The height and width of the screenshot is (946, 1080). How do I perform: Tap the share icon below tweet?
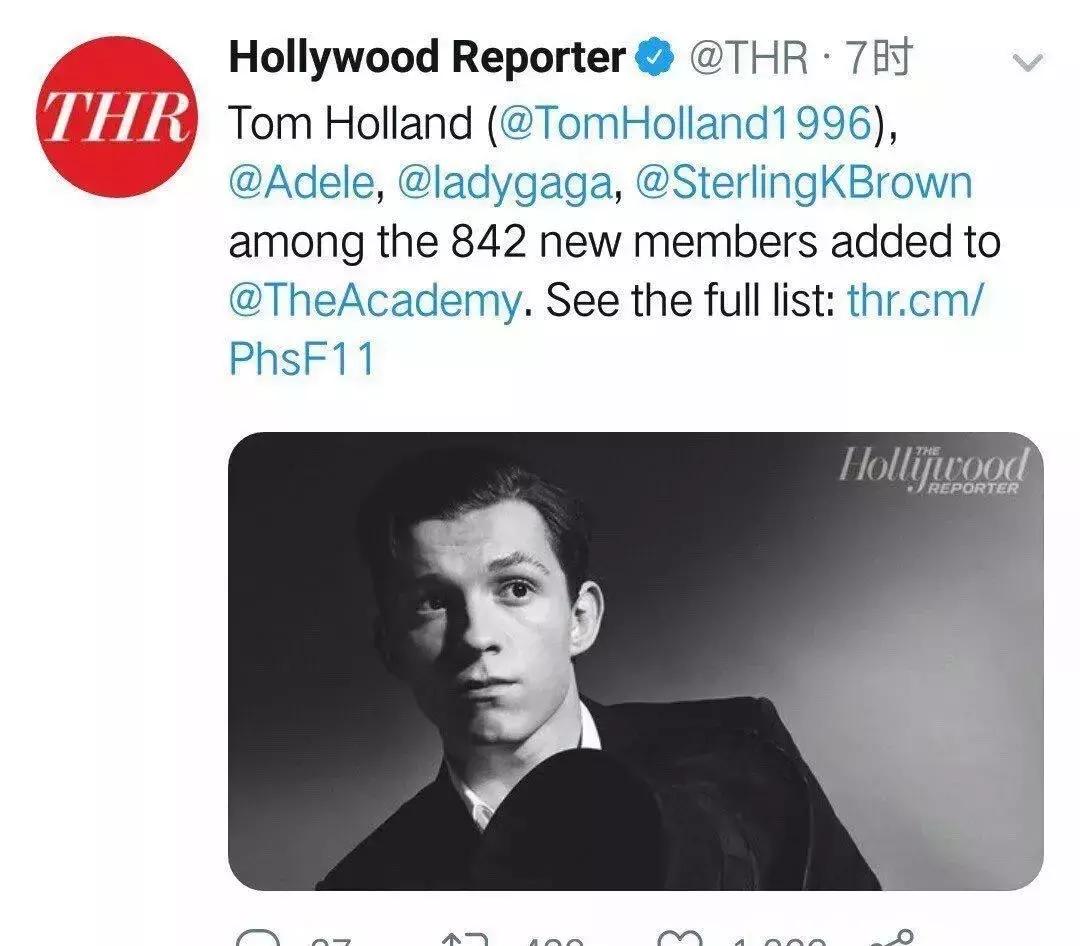(x=892, y=938)
